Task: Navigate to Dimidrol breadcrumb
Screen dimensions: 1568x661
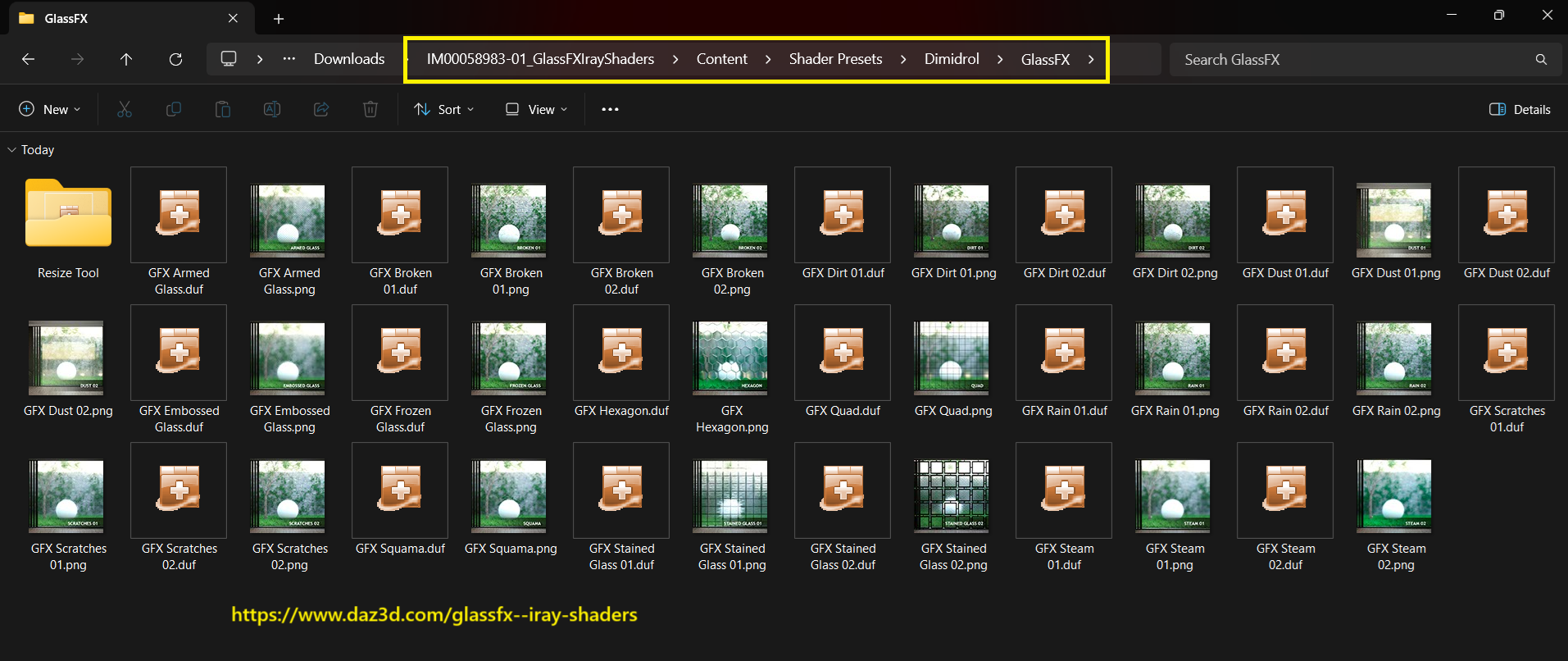Action: [x=952, y=59]
